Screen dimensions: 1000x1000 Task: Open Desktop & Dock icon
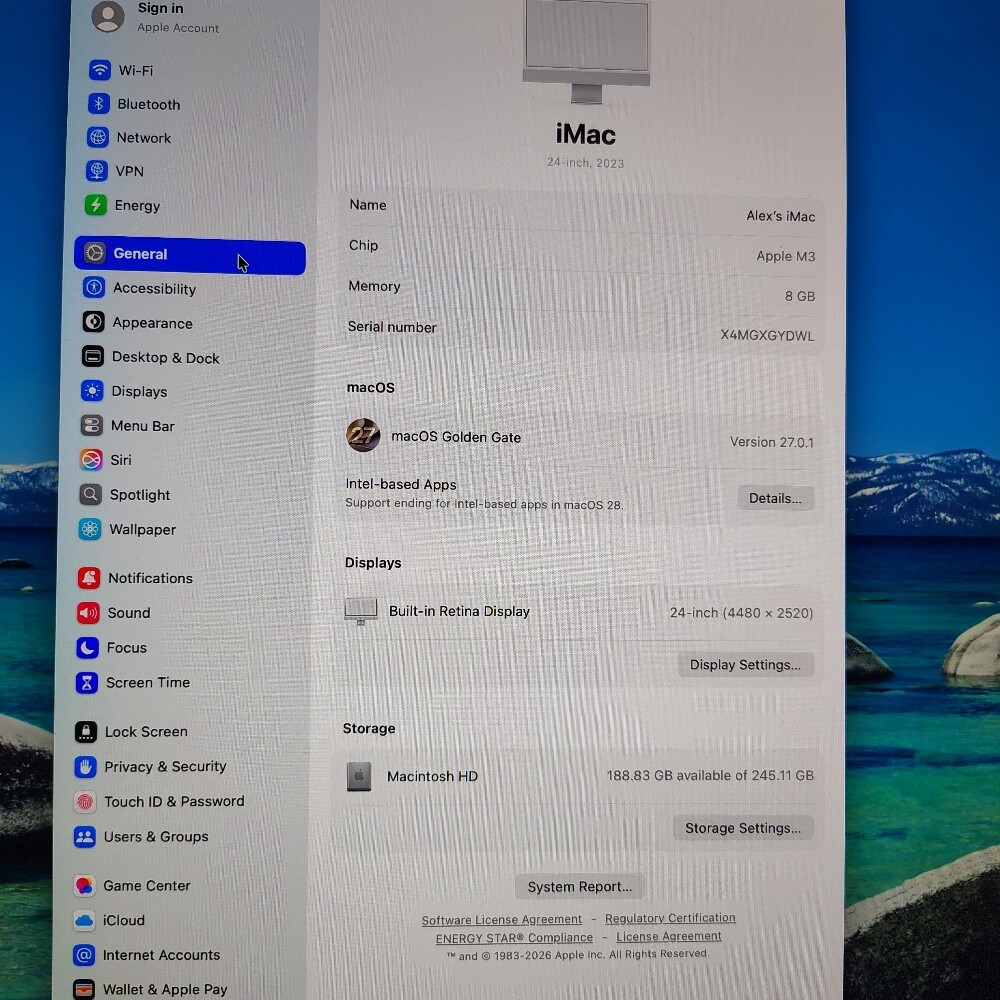pos(92,356)
